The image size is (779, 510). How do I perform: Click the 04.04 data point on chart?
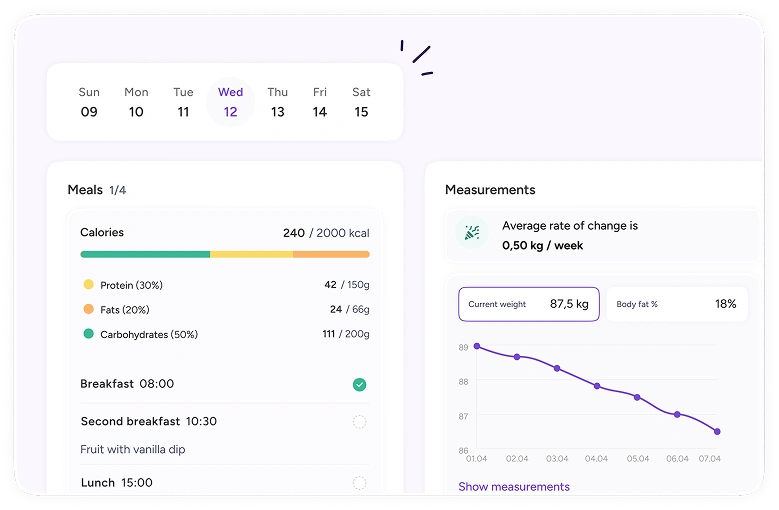(597, 386)
